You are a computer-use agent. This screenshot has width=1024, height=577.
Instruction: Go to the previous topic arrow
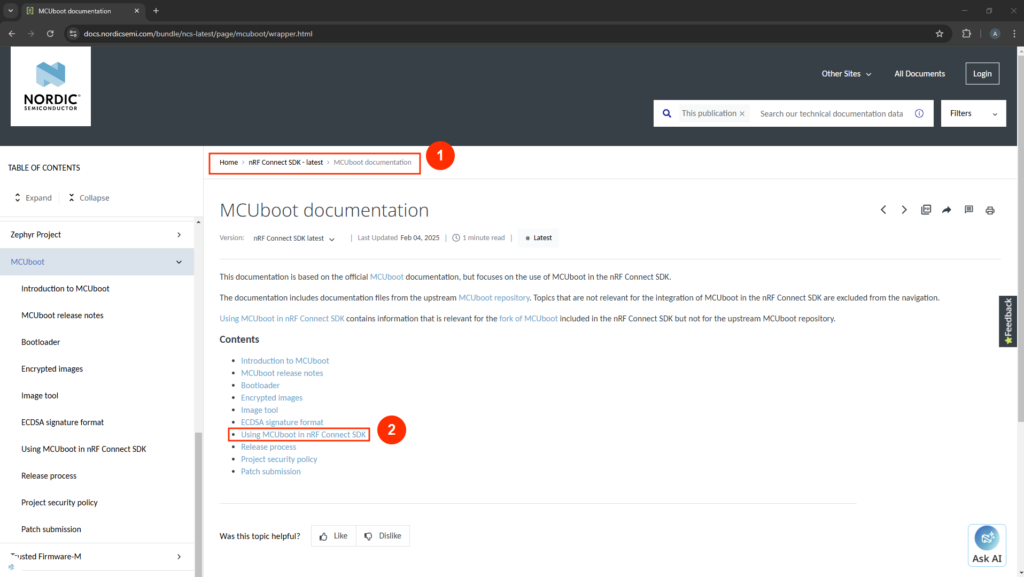[883, 210]
